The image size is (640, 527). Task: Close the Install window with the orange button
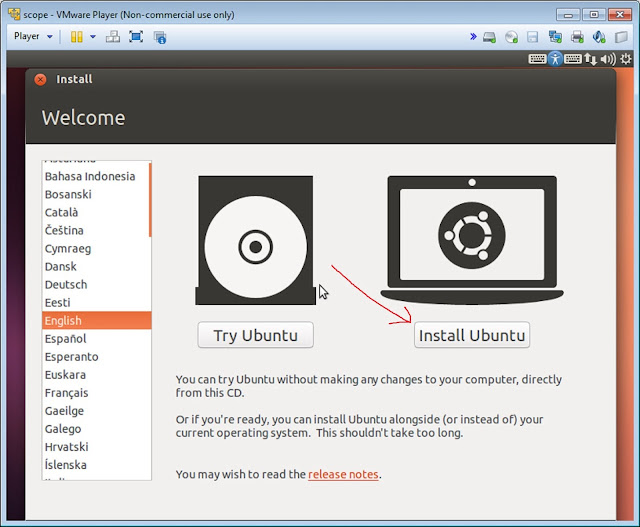point(40,80)
